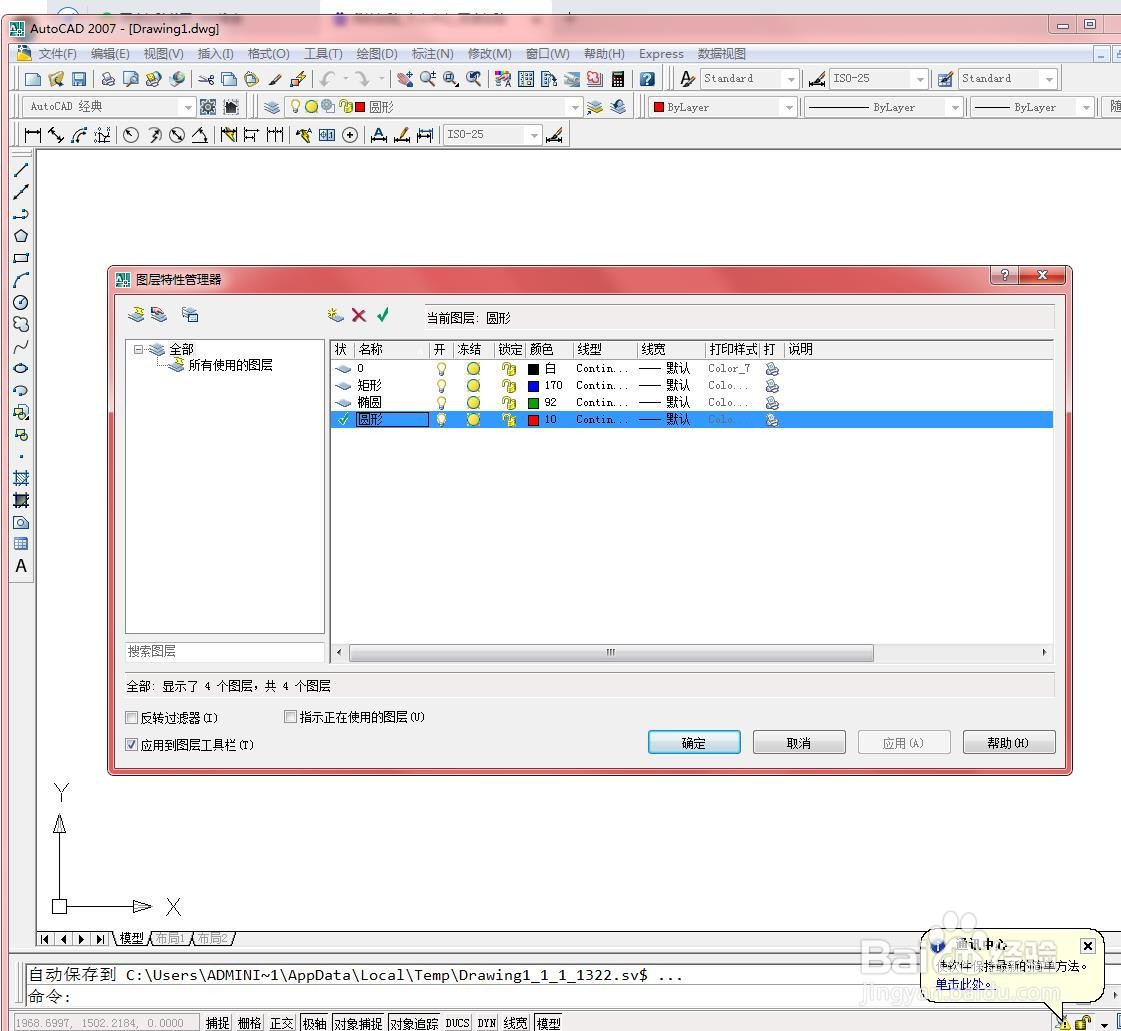Select the Polygon tool in draw toolbar
The height and width of the screenshot is (1031, 1121).
pos(21,236)
